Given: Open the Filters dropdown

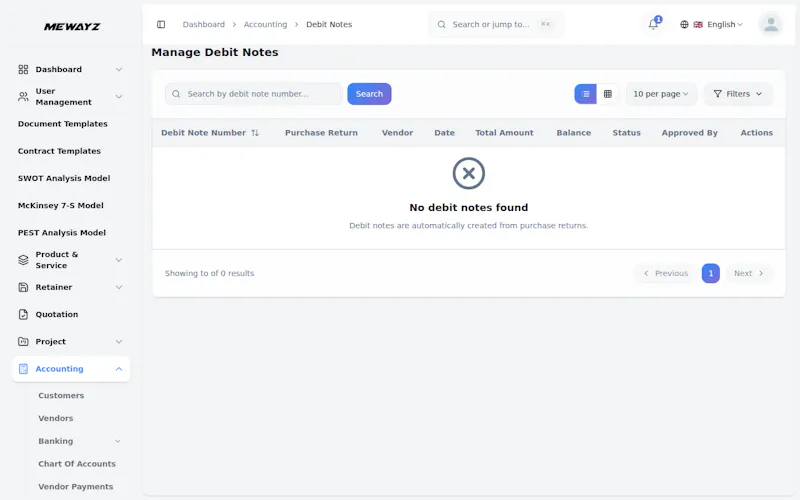Looking at the screenshot, I should pyautogui.click(x=738, y=94).
